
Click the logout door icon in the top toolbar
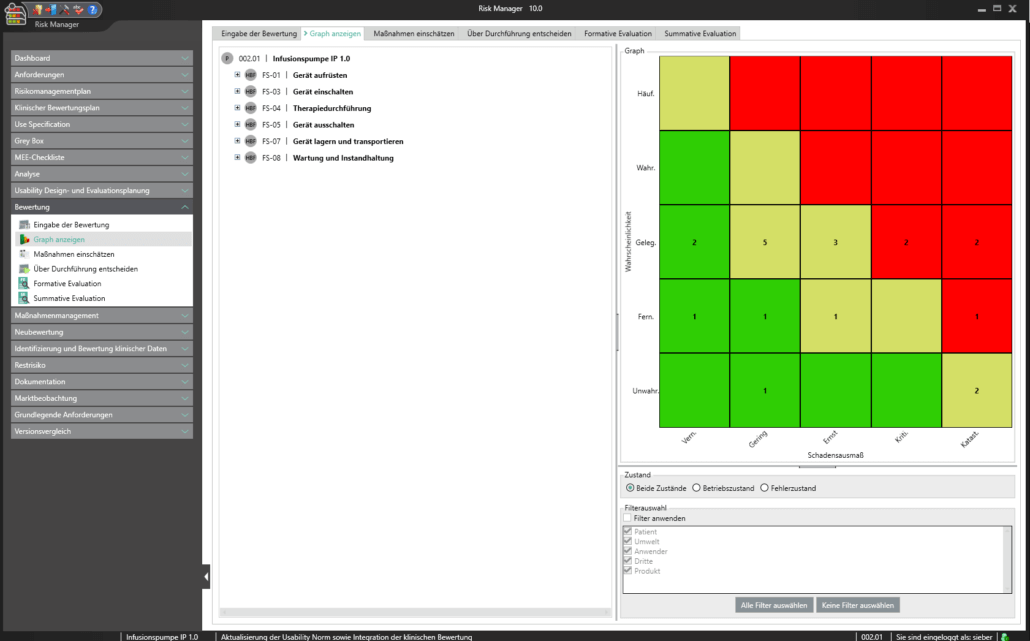[x=50, y=10]
